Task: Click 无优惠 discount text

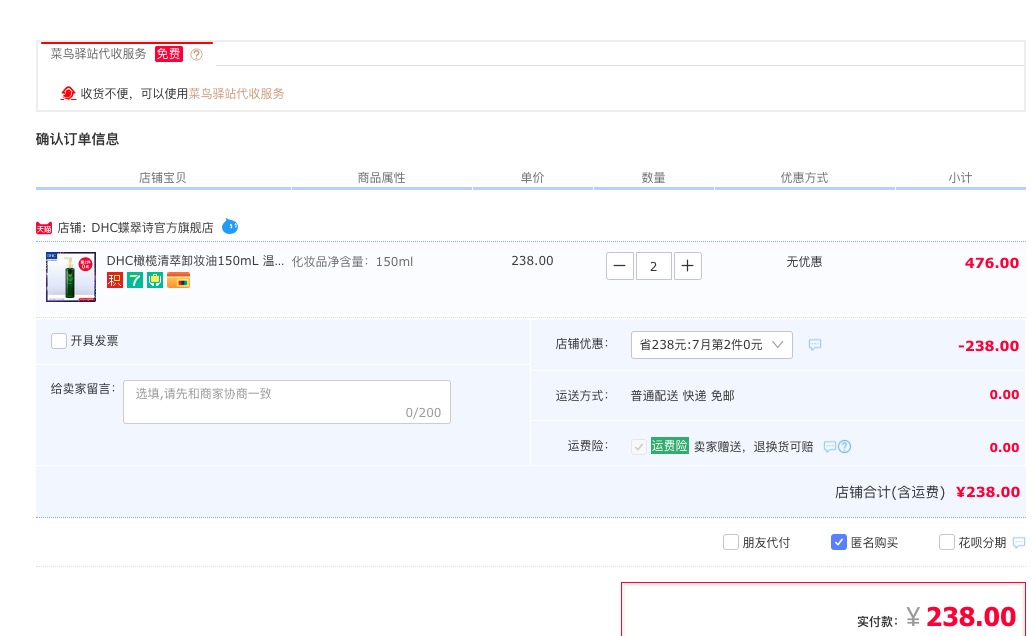Action: click(x=804, y=261)
